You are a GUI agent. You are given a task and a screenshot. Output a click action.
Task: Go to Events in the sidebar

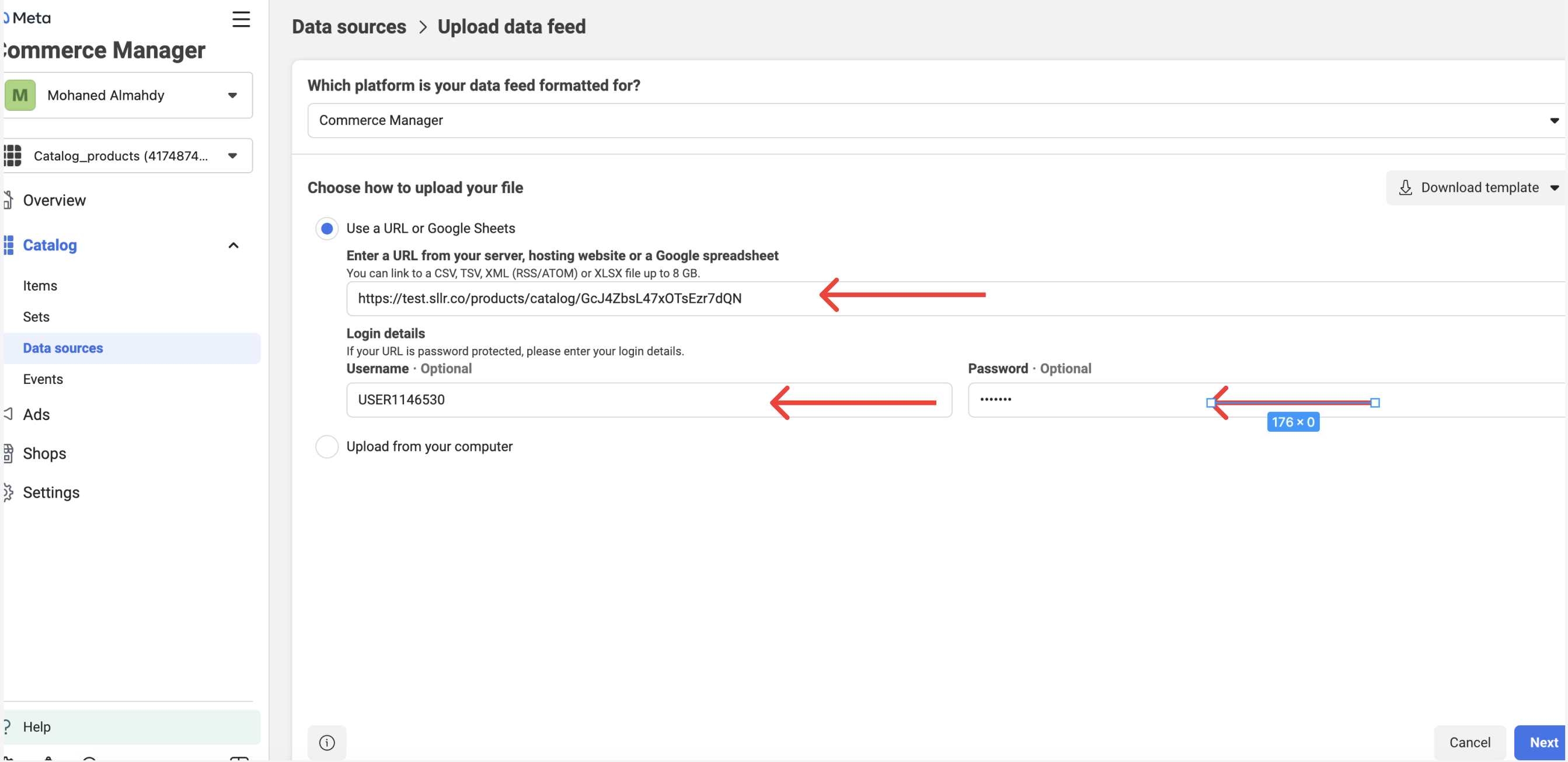(43, 379)
